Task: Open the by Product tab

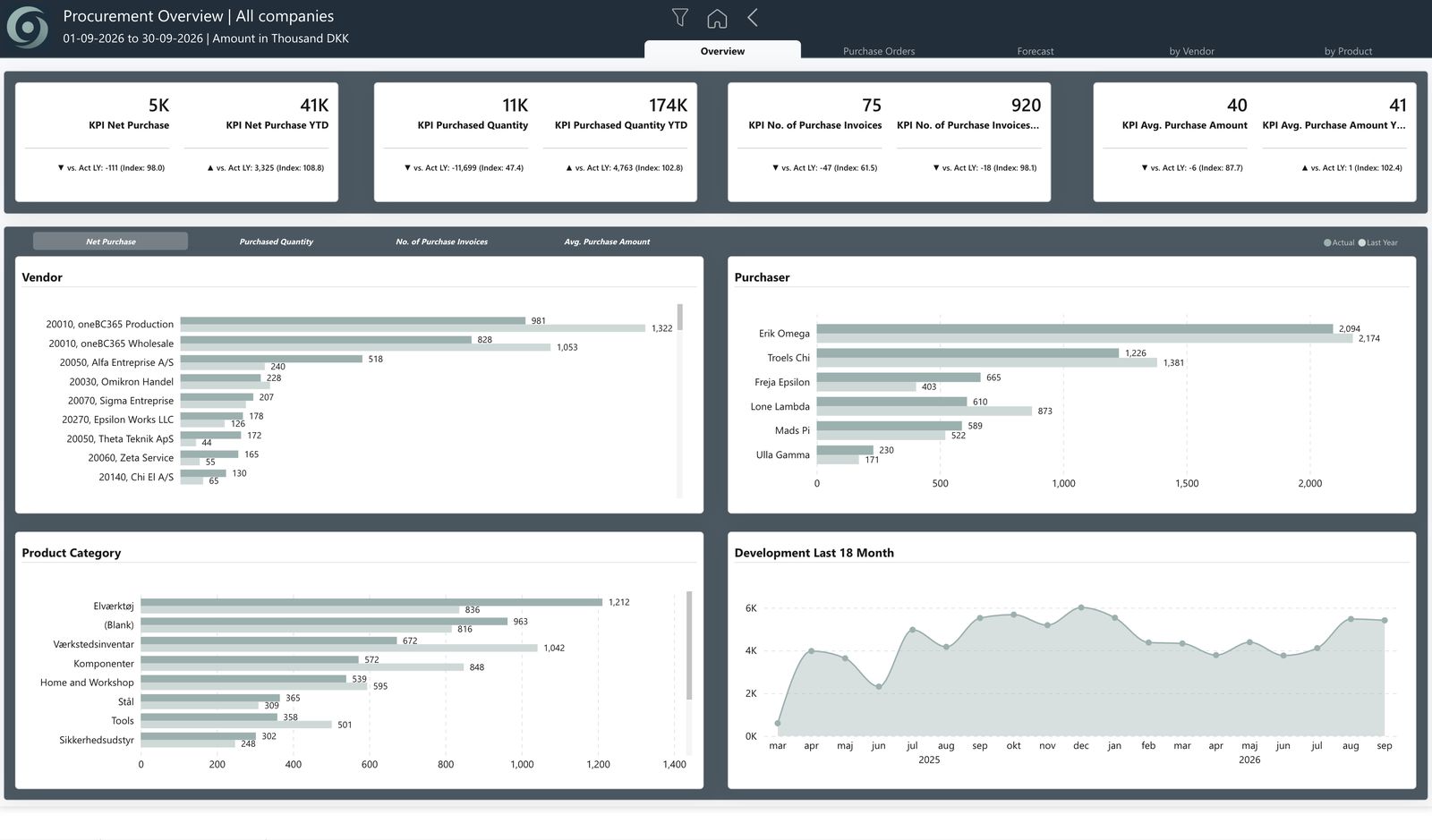Action: pyautogui.click(x=1348, y=51)
